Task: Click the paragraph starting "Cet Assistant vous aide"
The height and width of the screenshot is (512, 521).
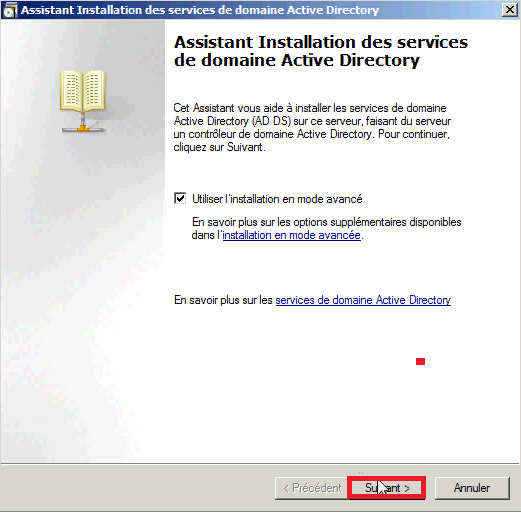Action: pyautogui.click(x=312, y=127)
